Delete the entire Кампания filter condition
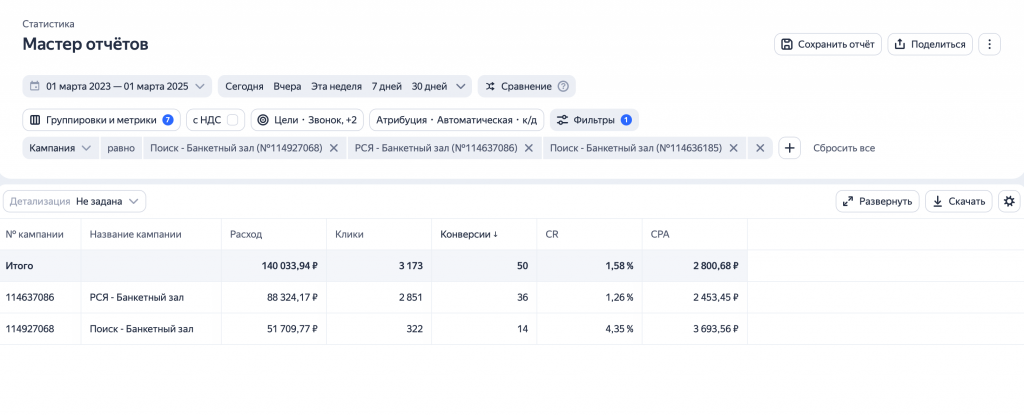Image resolution: width=1024 pixels, height=415 pixels. 760,148
